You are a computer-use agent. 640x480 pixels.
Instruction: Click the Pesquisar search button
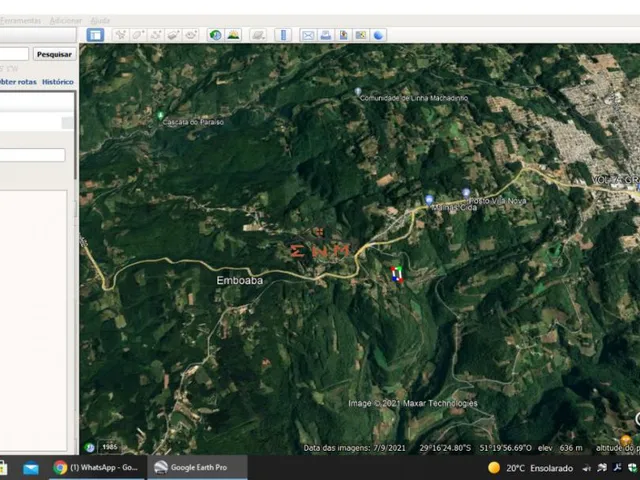pos(54,54)
